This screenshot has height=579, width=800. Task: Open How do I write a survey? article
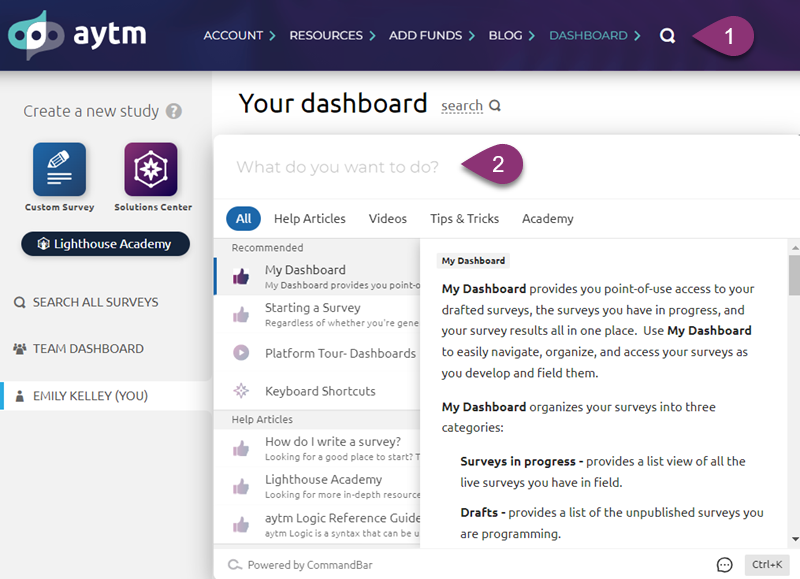pos(317,448)
